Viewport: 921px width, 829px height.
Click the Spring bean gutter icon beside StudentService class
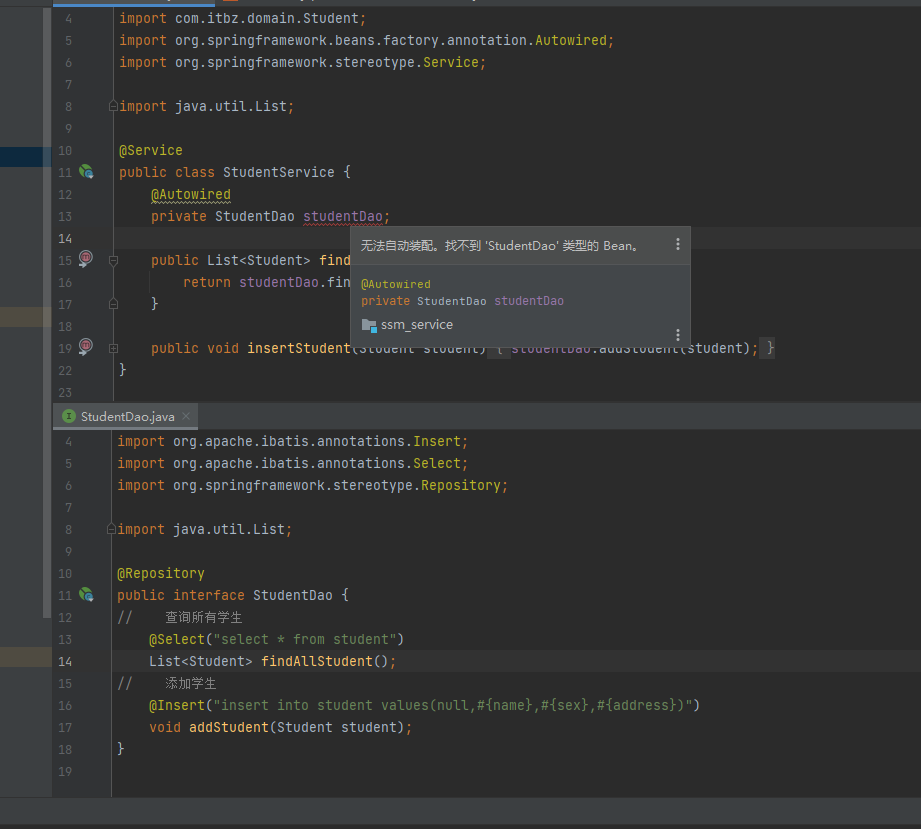pos(86,172)
